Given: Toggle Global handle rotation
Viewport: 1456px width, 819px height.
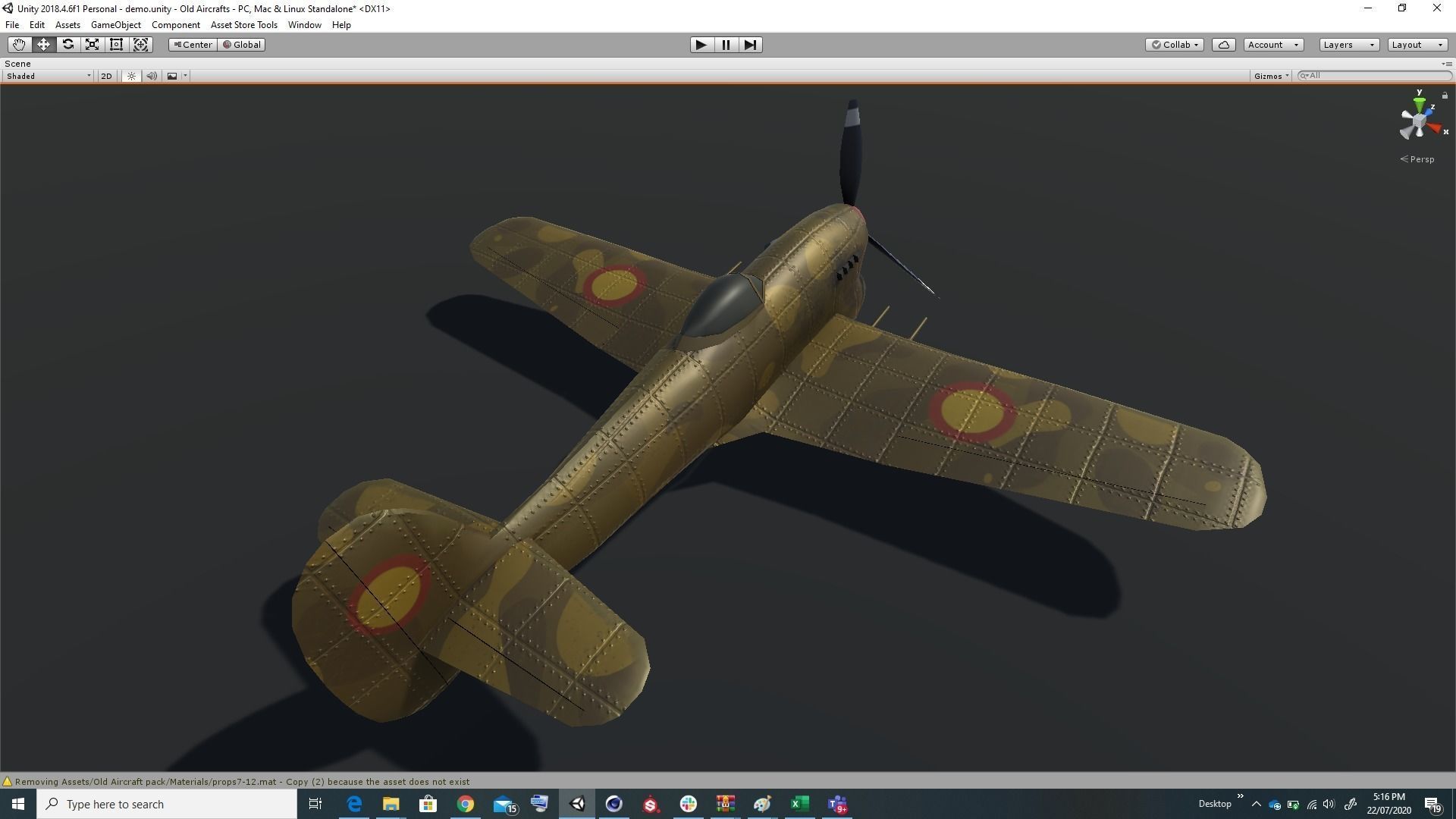Looking at the screenshot, I should click(x=242, y=45).
